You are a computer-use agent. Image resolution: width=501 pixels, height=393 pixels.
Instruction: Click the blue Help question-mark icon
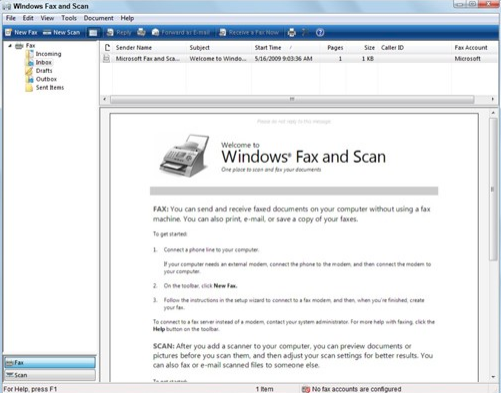320,32
